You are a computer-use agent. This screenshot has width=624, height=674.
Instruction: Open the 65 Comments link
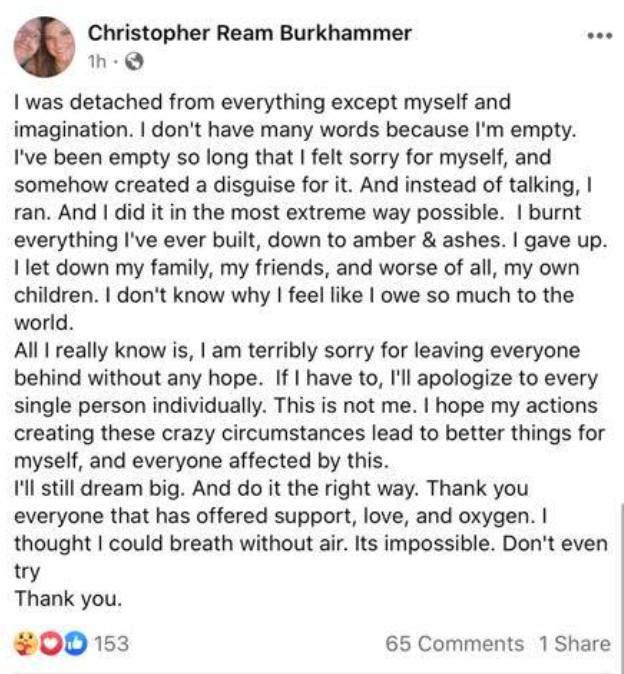454,644
